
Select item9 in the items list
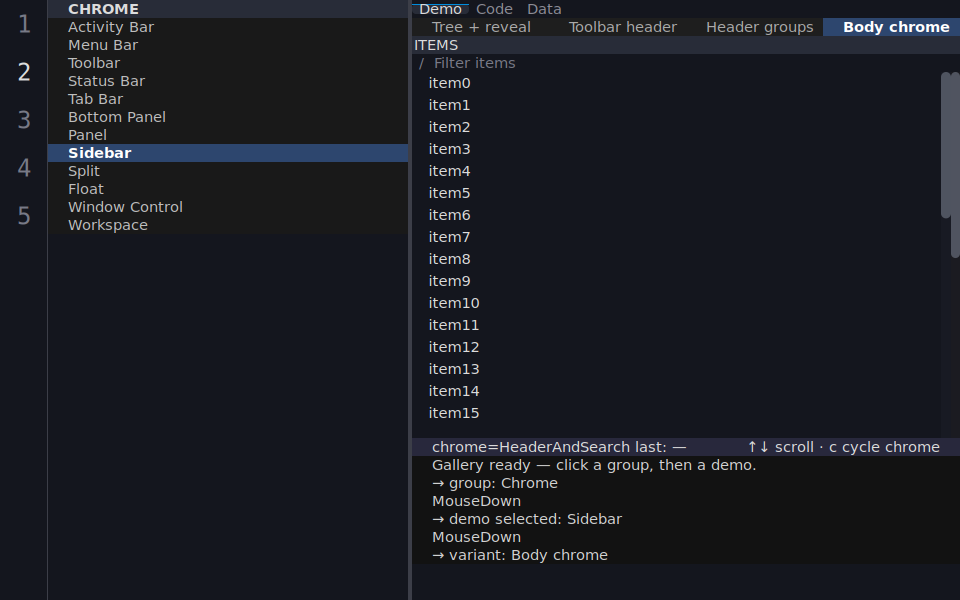[677, 282]
